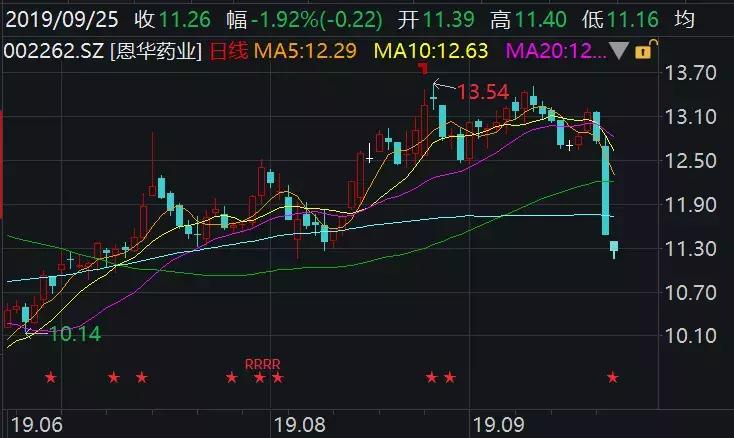The width and height of the screenshot is (734, 438).
Task: Expand the gray triangle dropdown after MA20
Action: point(618,51)
